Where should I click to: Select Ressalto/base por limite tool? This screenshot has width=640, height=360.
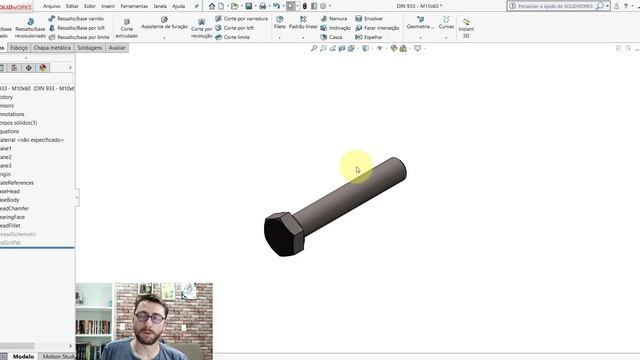click(79, 37)
